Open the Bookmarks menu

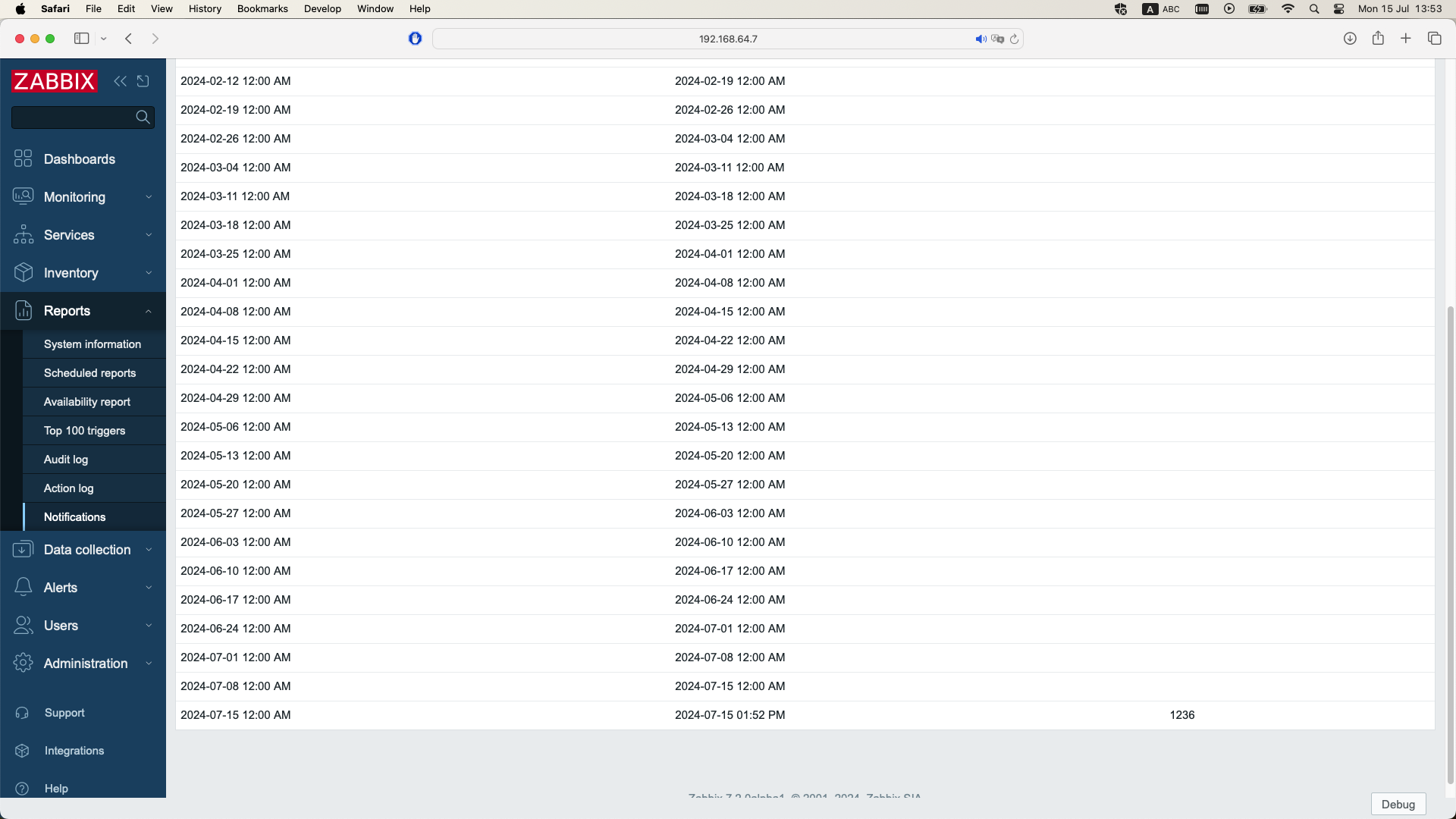click(x=262, y=9)
